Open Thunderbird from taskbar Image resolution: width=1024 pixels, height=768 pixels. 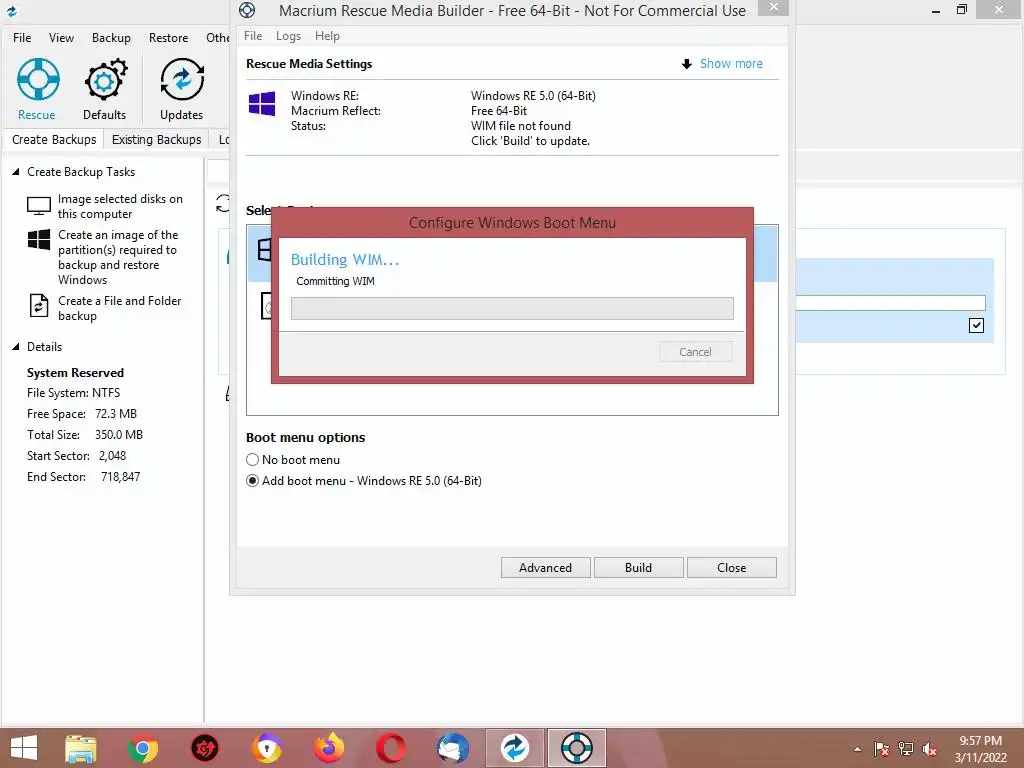453,748
